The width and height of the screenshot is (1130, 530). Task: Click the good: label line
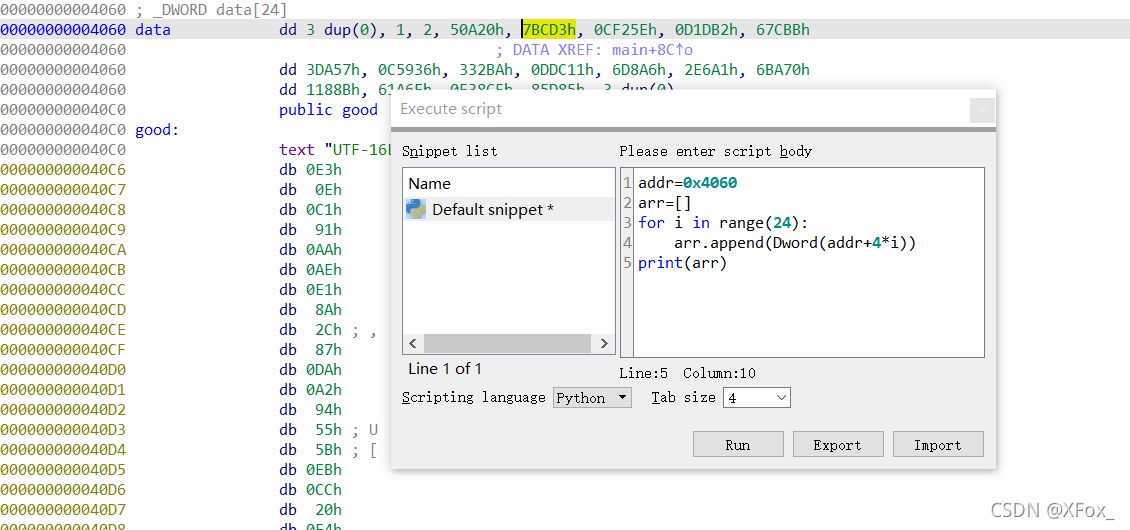pos(157,130)
